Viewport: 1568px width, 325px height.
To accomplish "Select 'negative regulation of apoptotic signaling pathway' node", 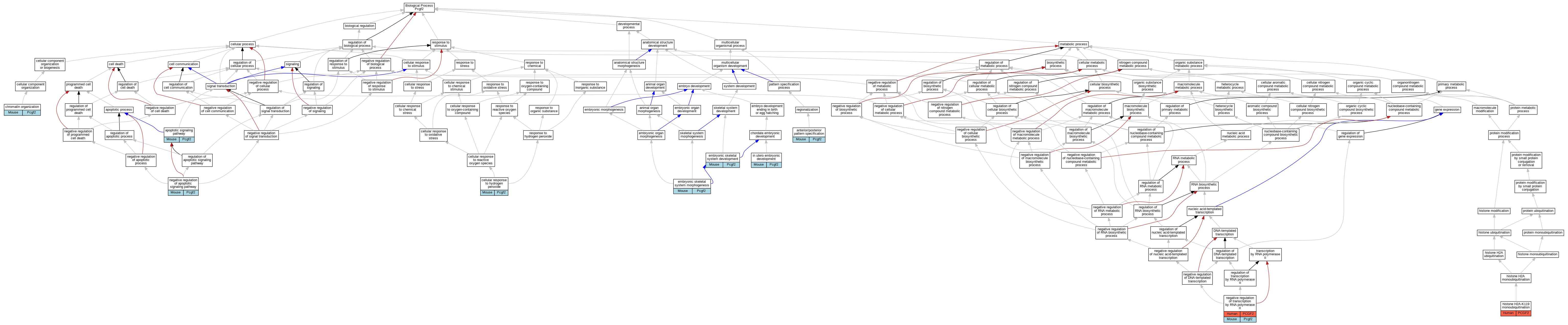I will (183, 183).
